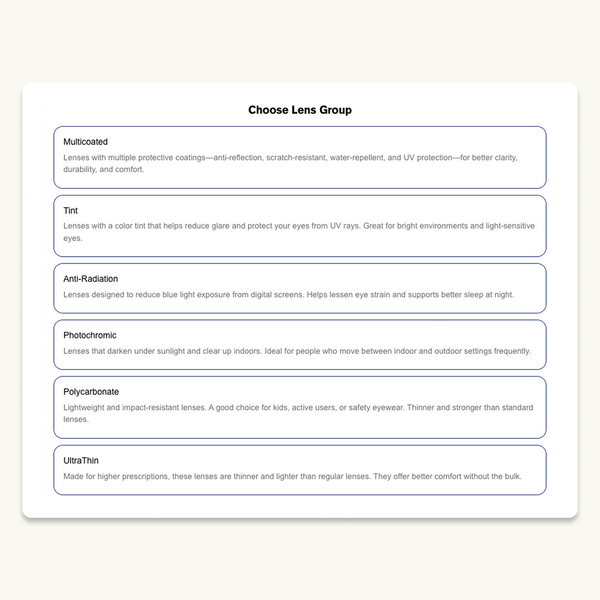Click the beige backdrop outside the dialog
This screenshot has width=600, height=600.
[x=300, y=560]
